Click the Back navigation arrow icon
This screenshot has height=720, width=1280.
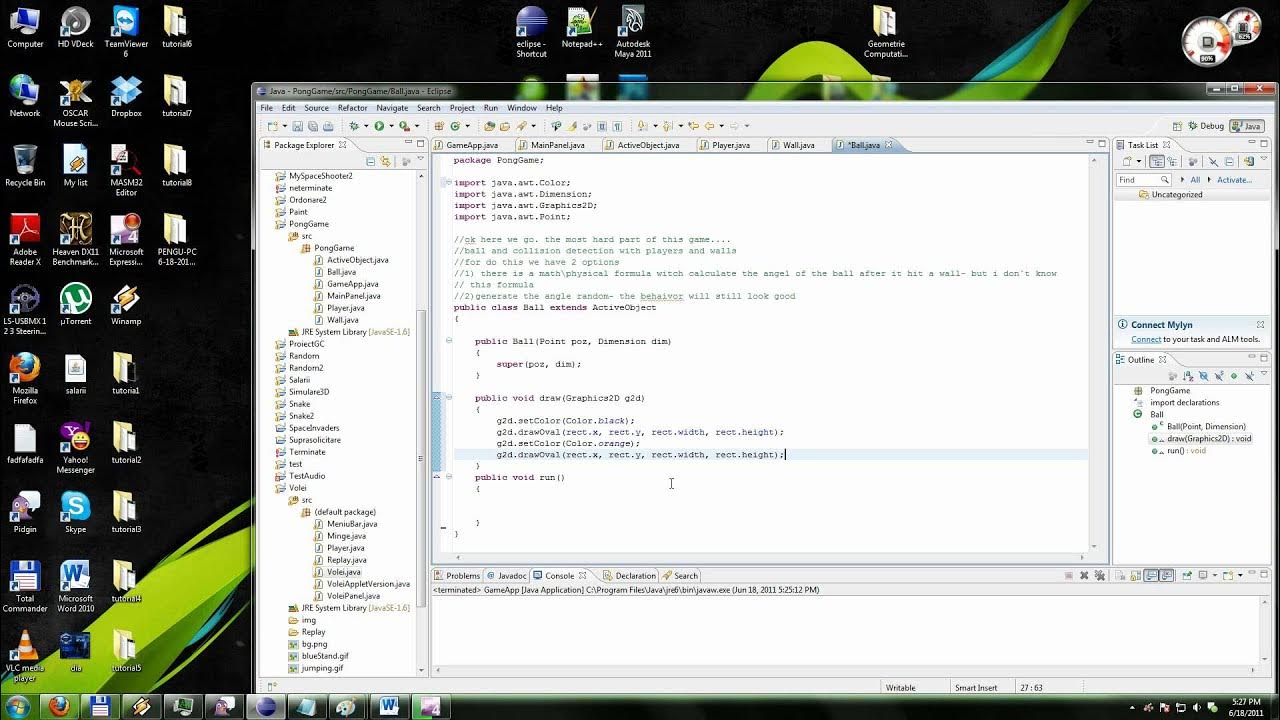click(x=709, y=126)
